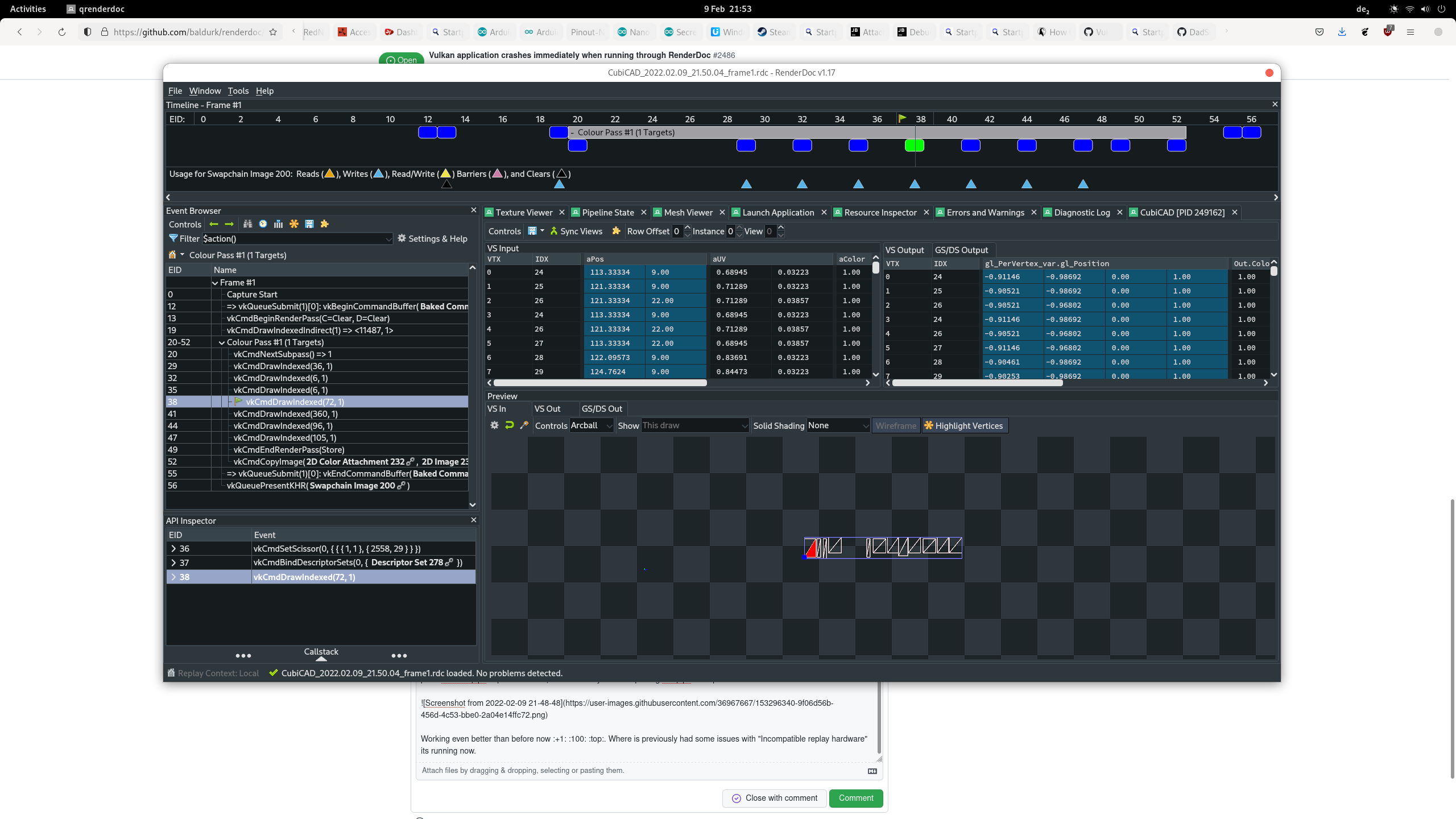Open the Tools menu
The width and height of the screenshot is (1456, 819).
238,91
